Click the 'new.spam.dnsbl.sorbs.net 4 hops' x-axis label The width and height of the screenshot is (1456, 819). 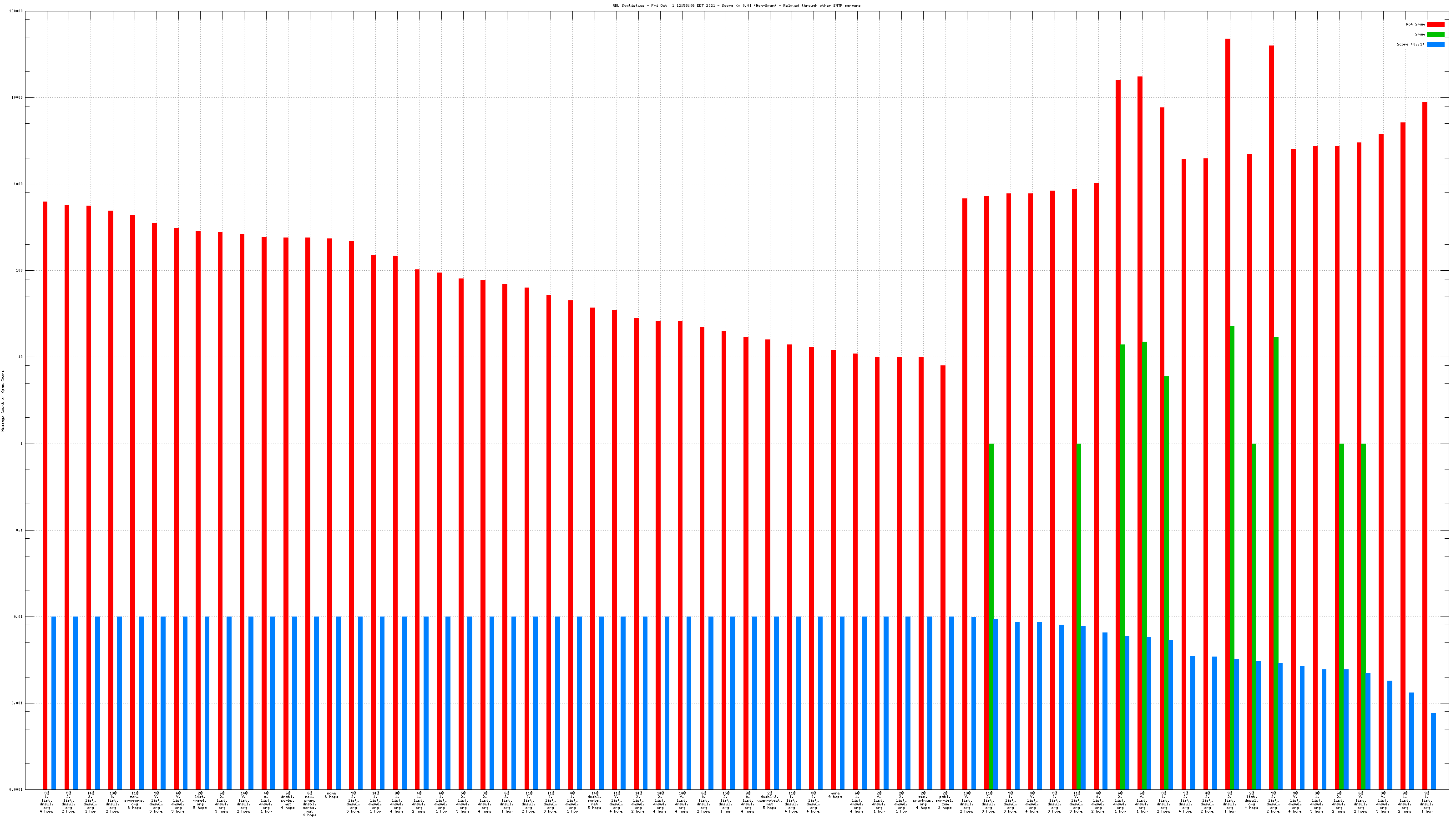click(310, 804)
